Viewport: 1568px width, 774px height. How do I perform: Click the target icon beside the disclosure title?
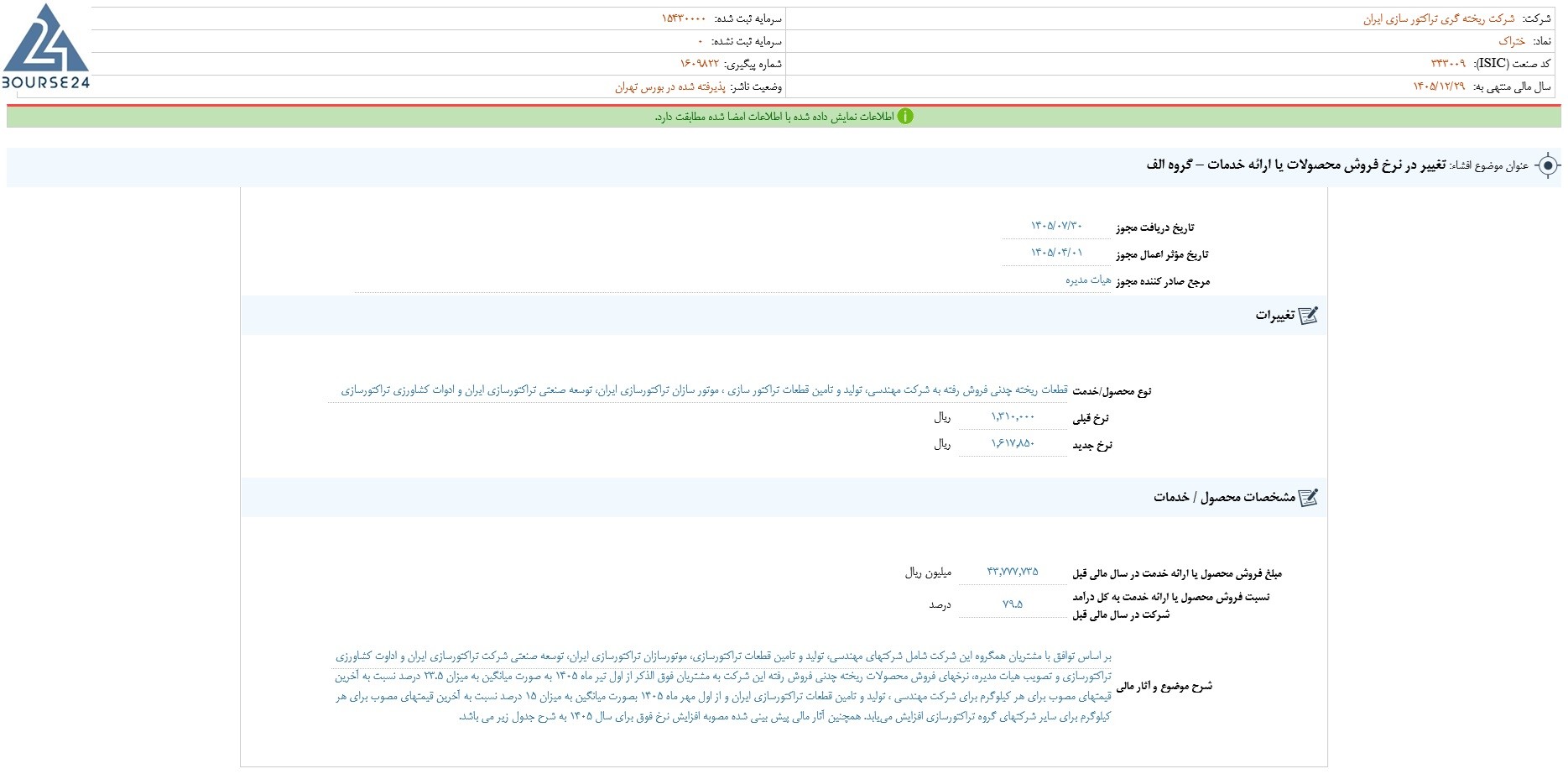pos(1548,165)
